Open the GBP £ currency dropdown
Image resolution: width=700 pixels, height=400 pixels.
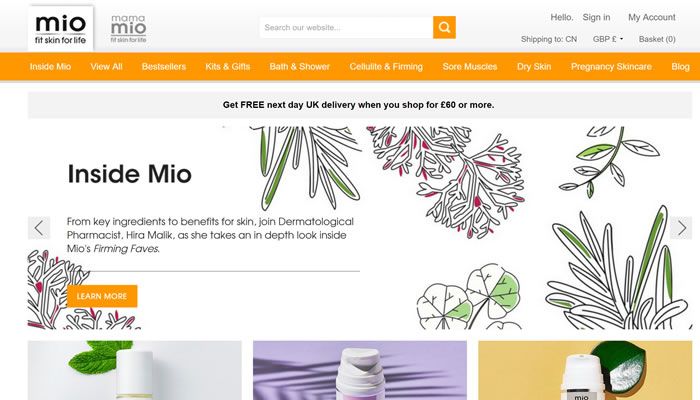tap(608, 39)
